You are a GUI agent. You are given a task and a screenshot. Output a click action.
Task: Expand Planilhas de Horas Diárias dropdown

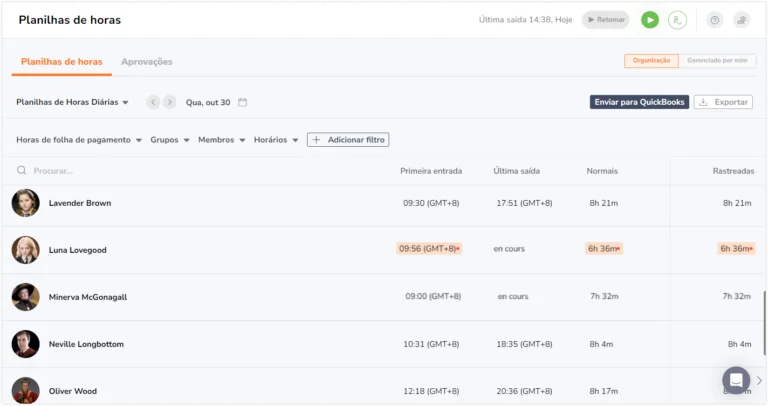pos(72,102)
